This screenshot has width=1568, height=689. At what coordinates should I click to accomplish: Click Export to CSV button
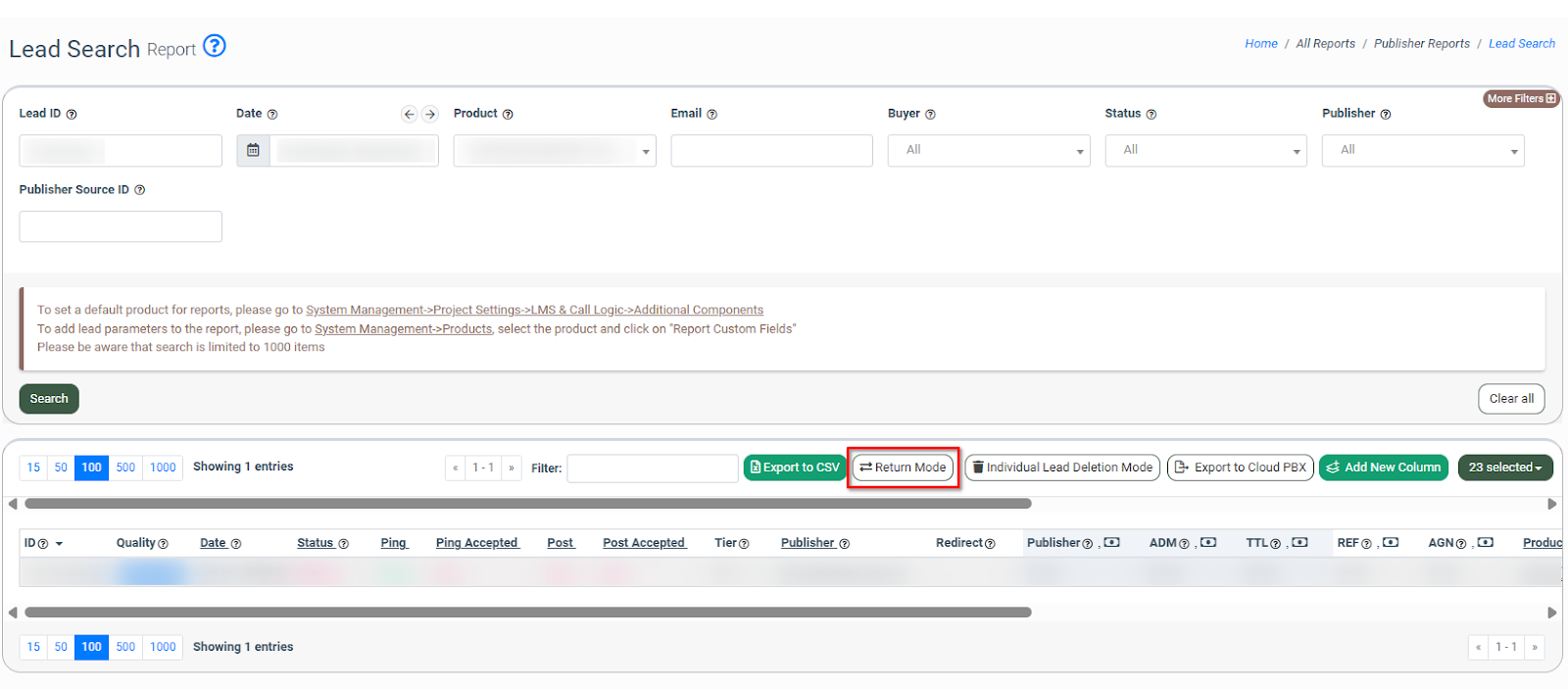(795, 468)
